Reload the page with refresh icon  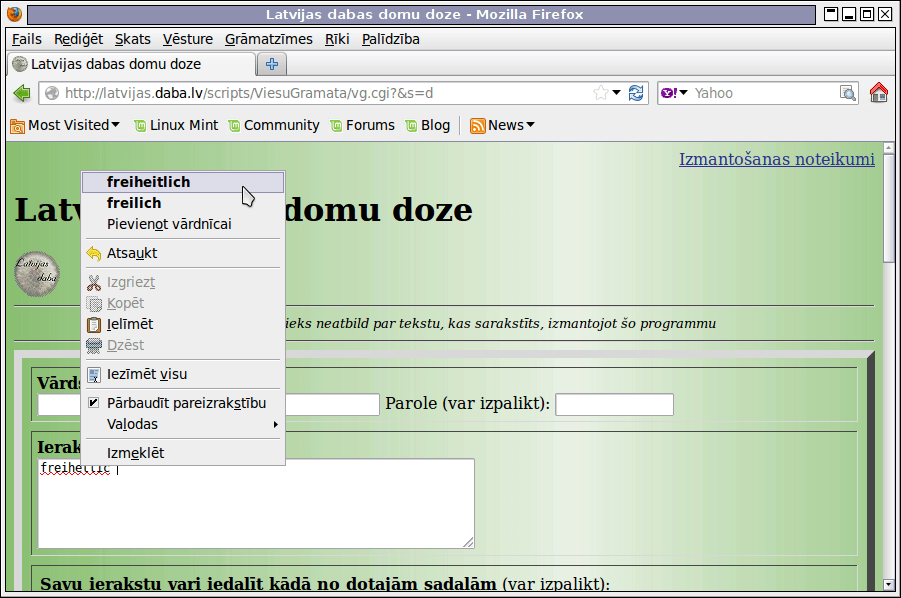click(x=636, y=93)
